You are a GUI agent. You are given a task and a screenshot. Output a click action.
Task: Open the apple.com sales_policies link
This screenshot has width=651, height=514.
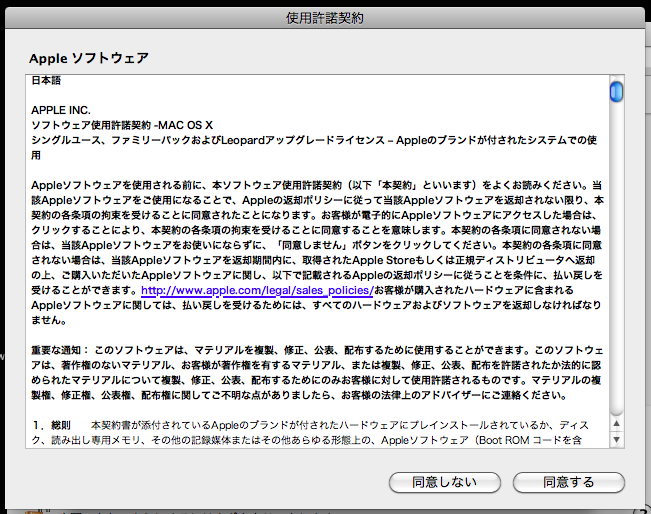click(x=257, y=290)
